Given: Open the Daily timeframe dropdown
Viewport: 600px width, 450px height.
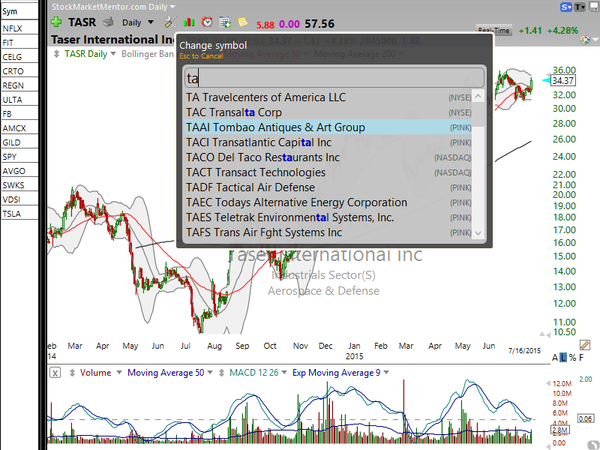Looking at the screenshot, I should (x=151, y=23).
